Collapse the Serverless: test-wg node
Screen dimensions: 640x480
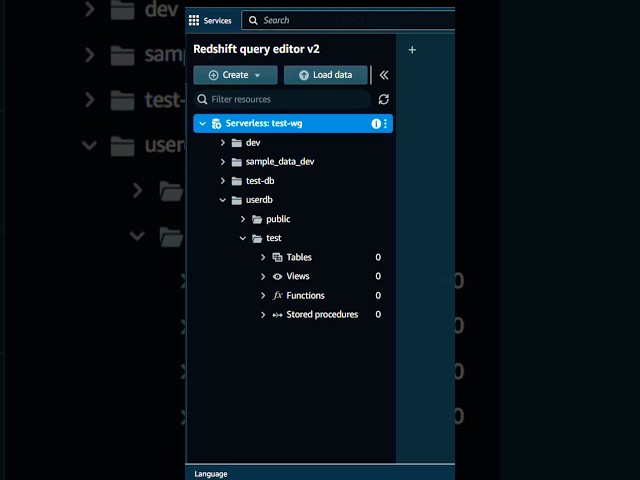click(x=202, y=123)
